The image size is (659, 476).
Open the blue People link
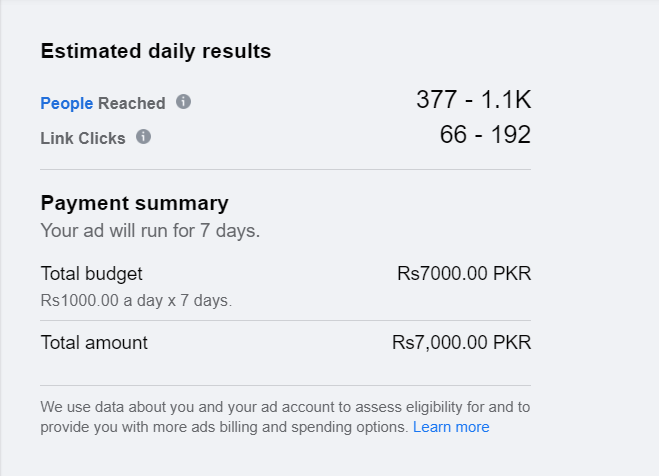click(66, 103)
